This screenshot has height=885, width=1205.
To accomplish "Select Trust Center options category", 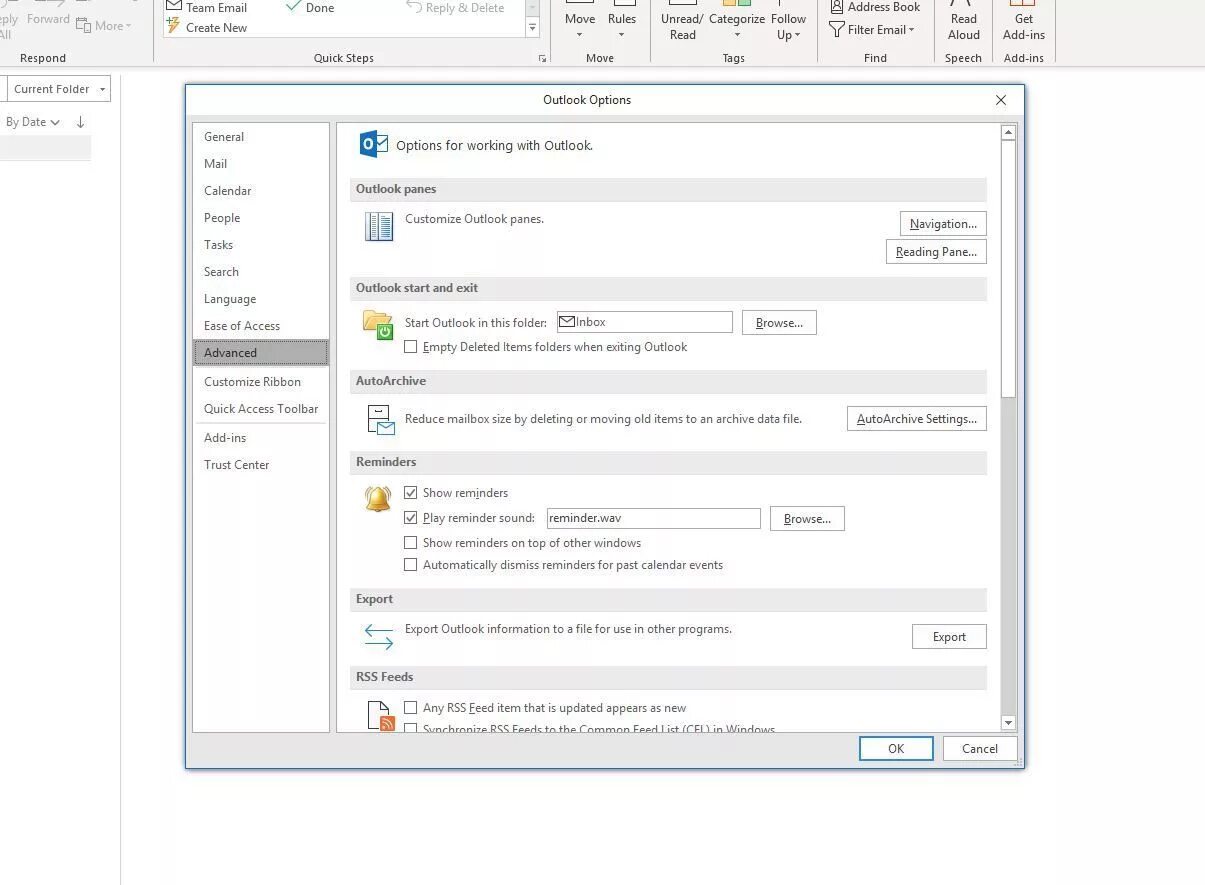I will pyautogui.click(x=260, y=465).
